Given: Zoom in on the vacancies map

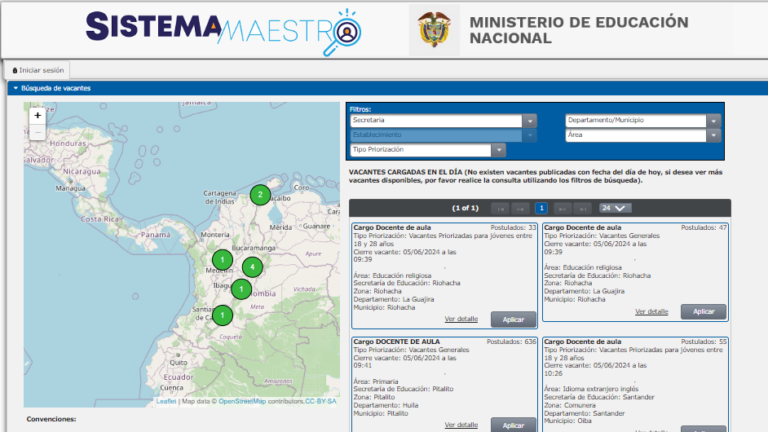Looking at the screenshot, I should [x=38, y=116].
